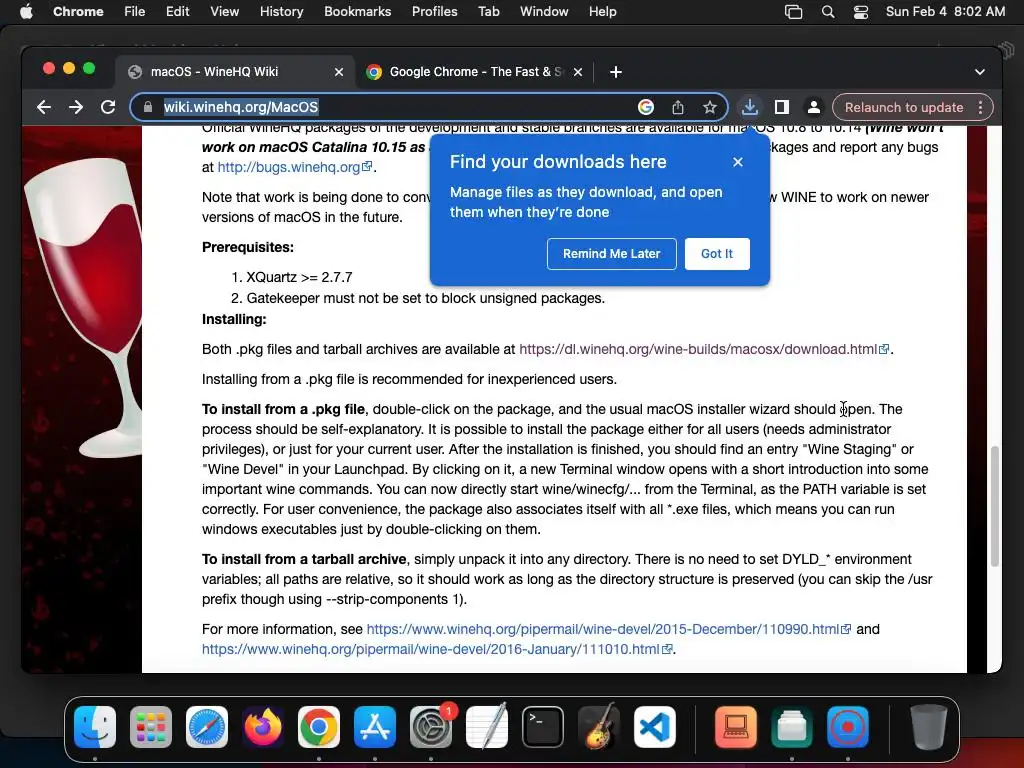Open System Settings from the Dock
Viewport: 1024px width, 768px height.
[x=431, y=727]
